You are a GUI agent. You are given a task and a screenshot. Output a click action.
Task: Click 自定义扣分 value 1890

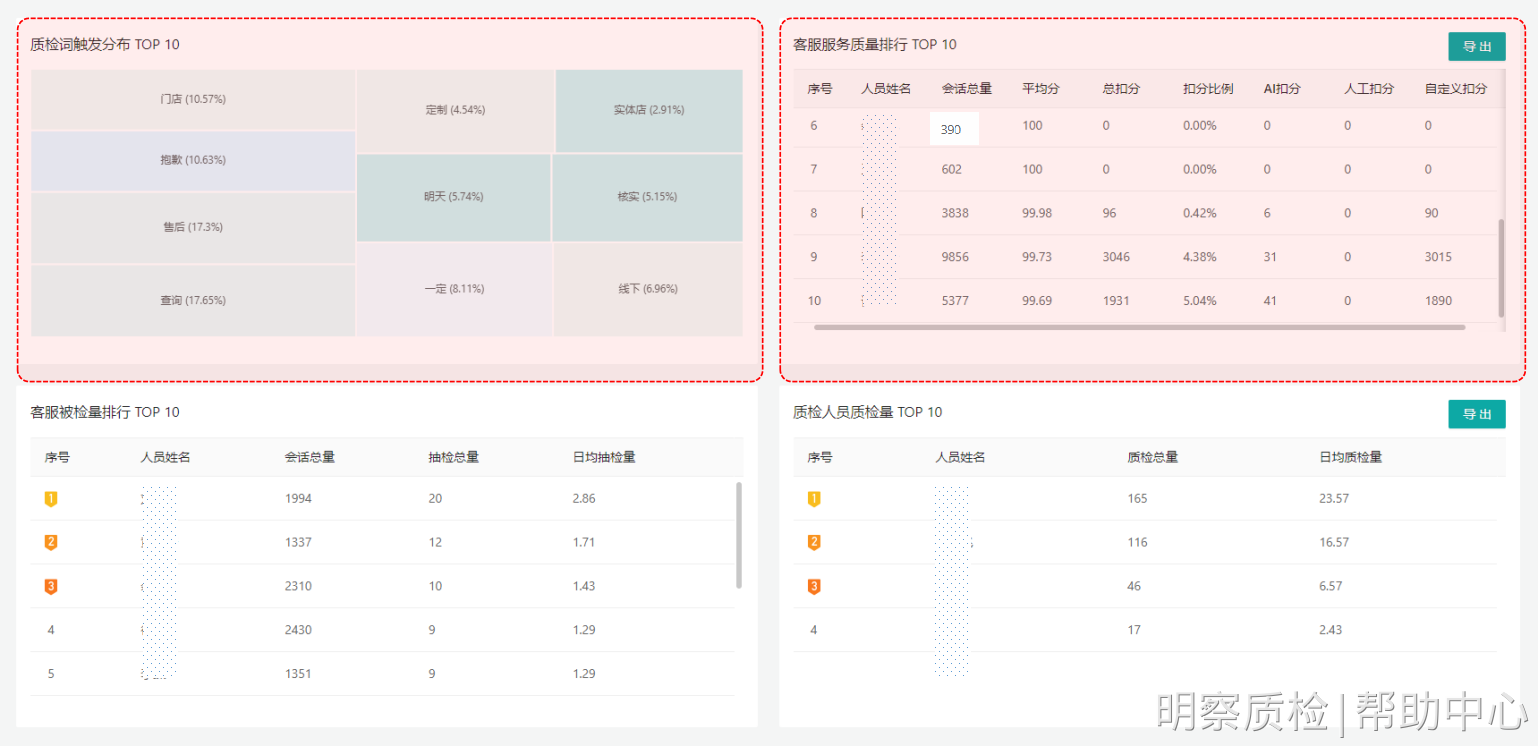[1438, 301]
